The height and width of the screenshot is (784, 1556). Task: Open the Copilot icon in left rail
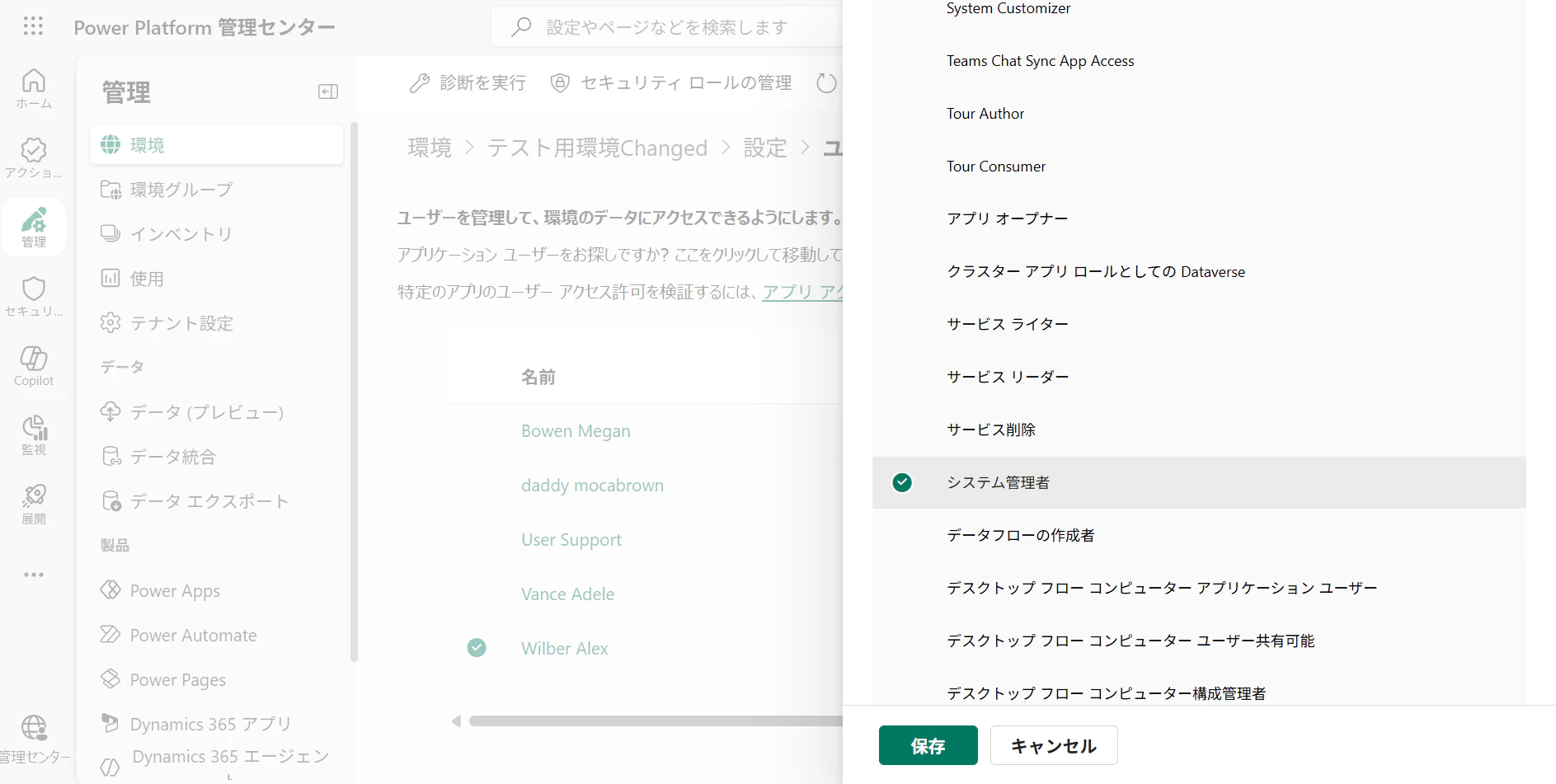pos(34,366)
